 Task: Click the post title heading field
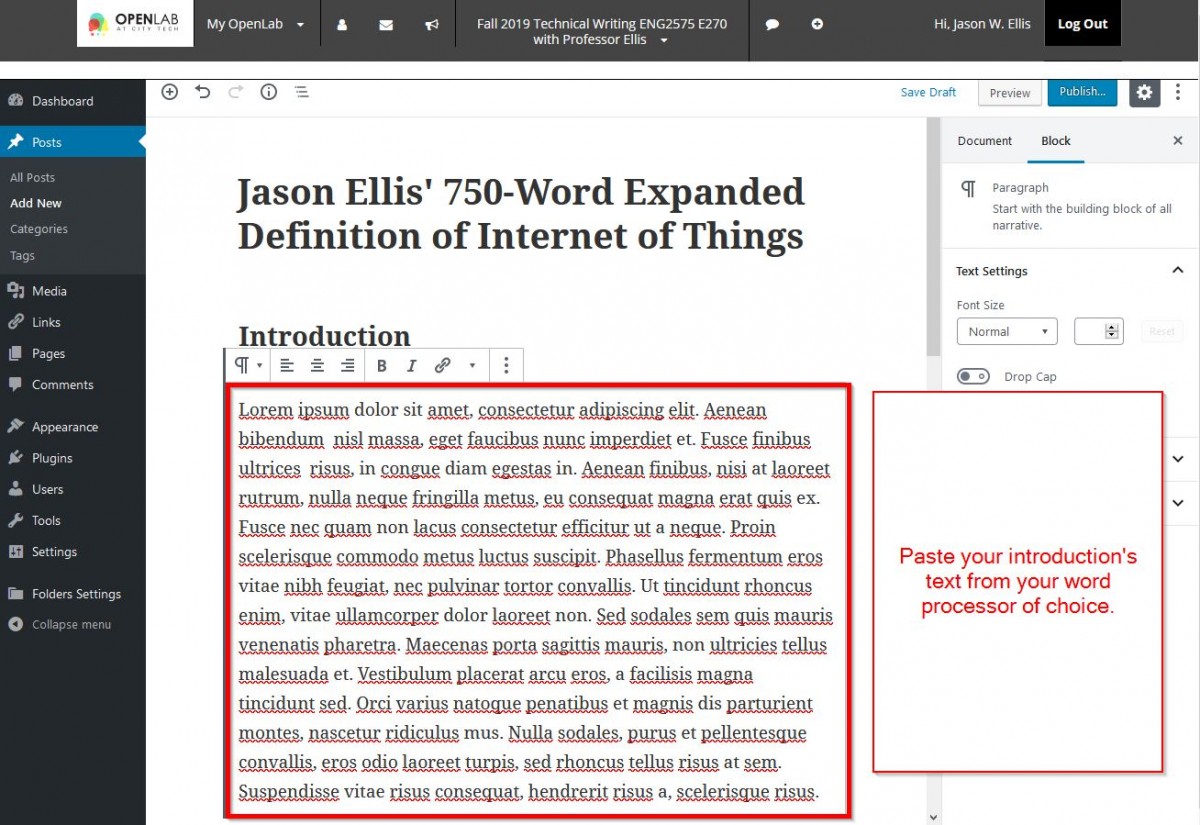pos(521,214)
